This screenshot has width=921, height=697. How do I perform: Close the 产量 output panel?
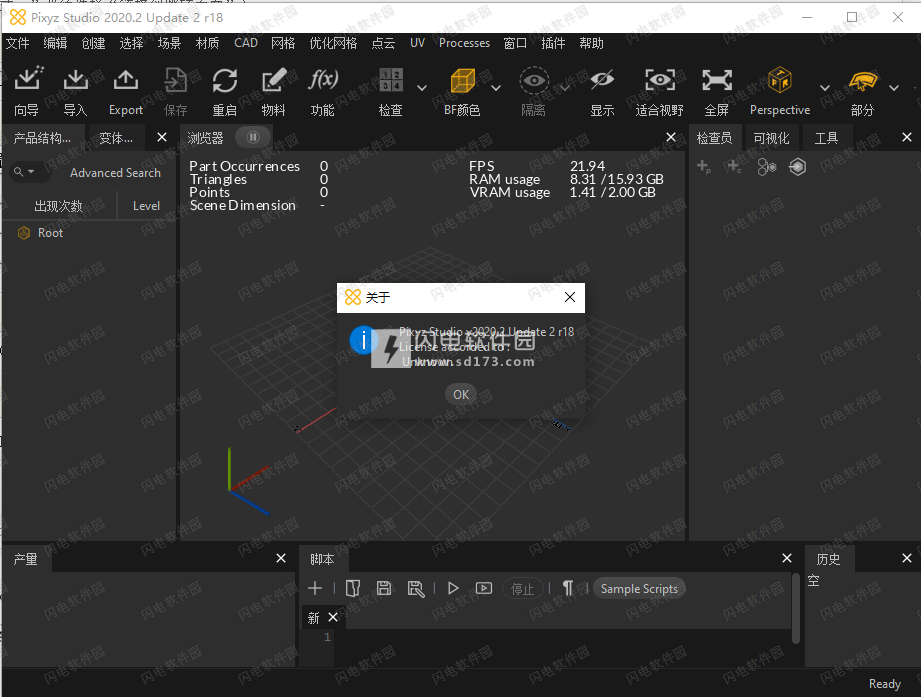coord(281,558)
